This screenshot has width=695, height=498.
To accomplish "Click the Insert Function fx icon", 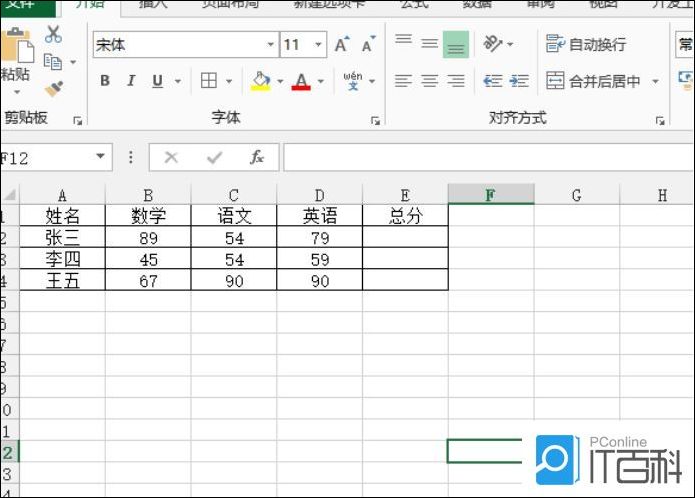I will pyautogui.click(x=257, y=157).
